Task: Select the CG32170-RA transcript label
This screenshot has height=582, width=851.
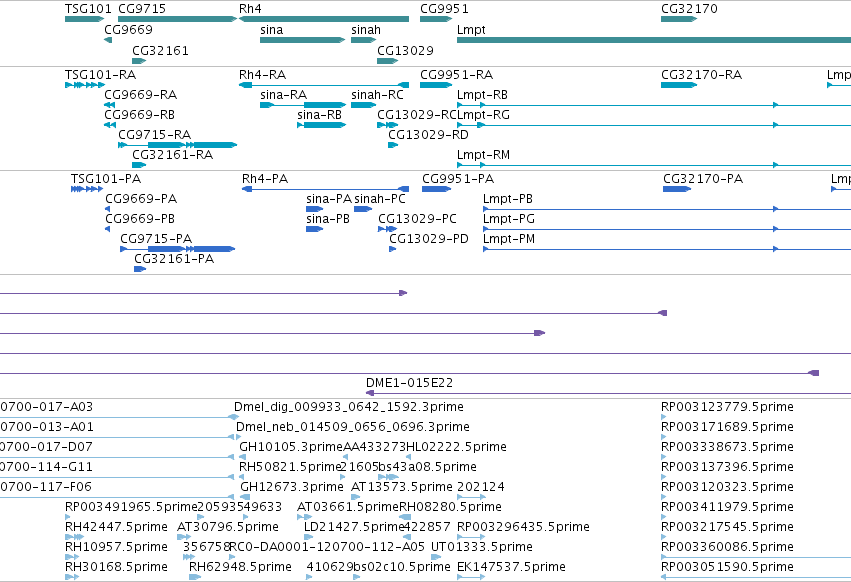Action: click(x=701, y=75)
